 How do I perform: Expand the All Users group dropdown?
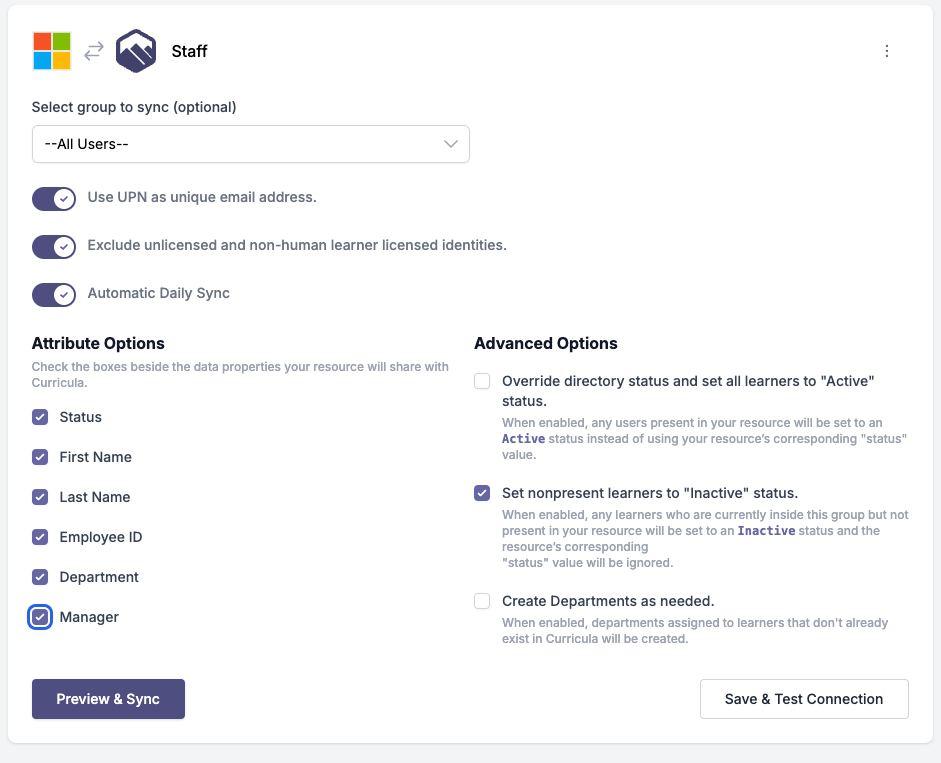click(250, 144)
